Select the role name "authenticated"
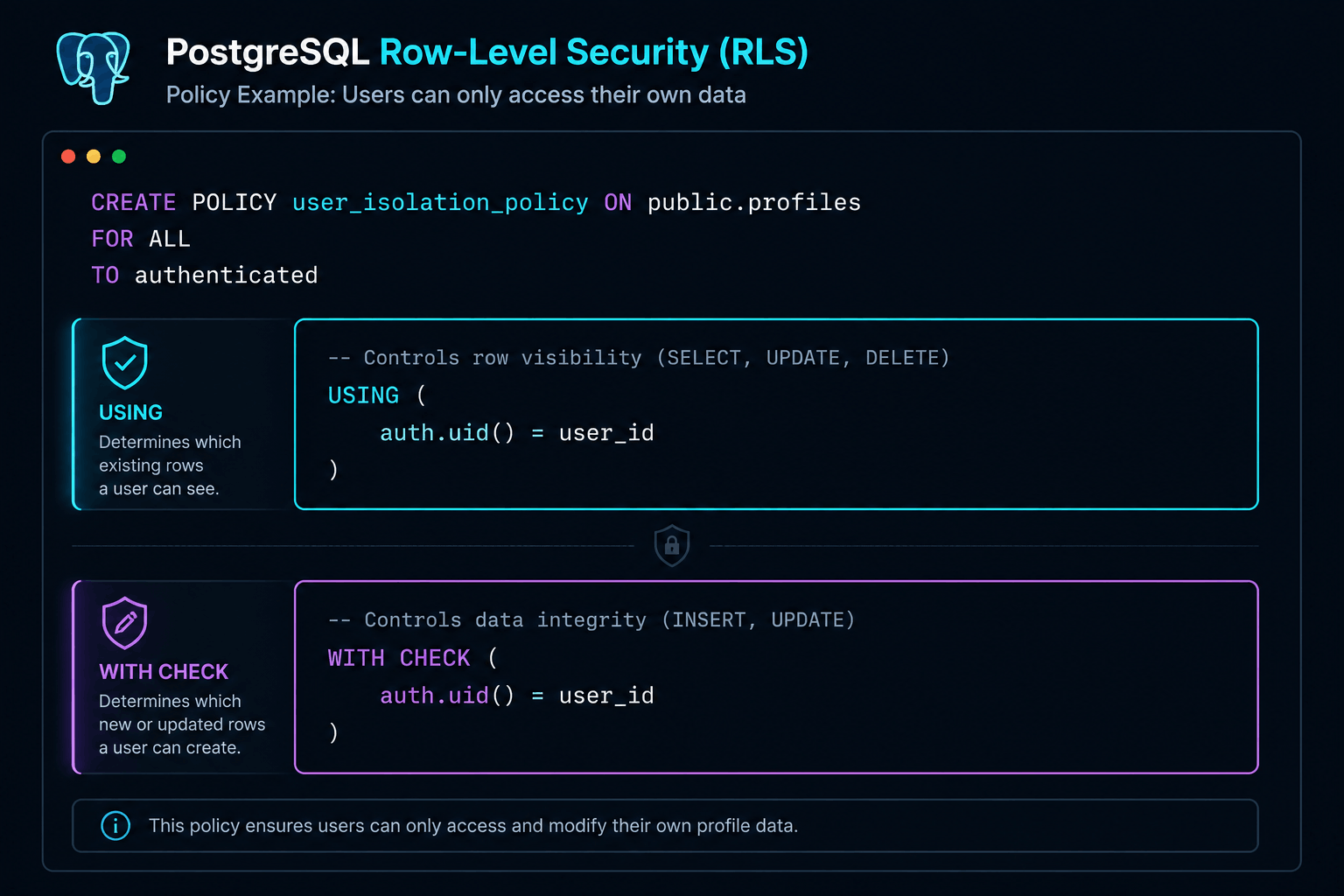The height and width of the screenshot is (896, 1344). pos(226,276)
